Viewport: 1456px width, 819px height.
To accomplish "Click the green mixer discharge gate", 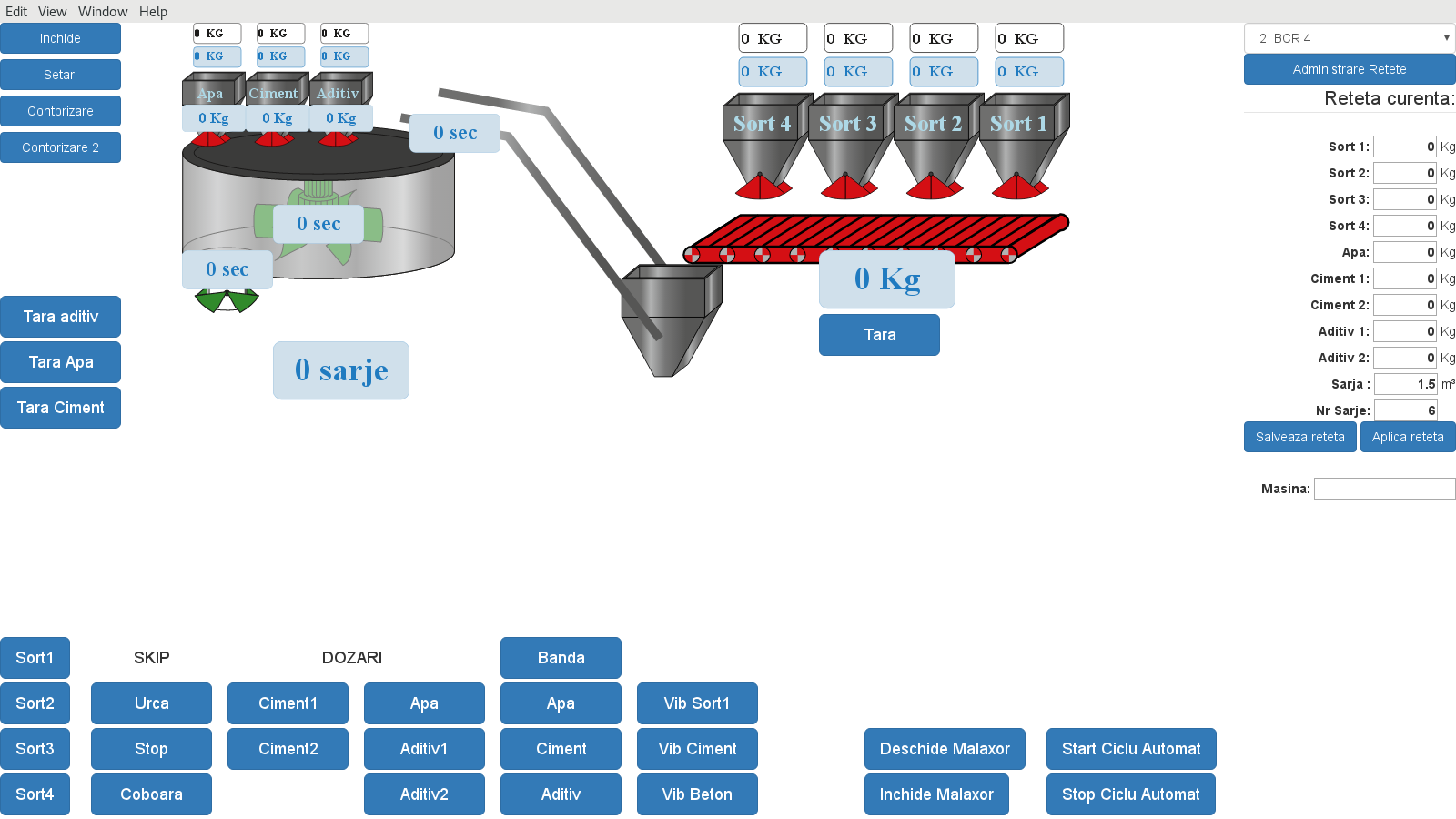I will click(x=227, y=301).
